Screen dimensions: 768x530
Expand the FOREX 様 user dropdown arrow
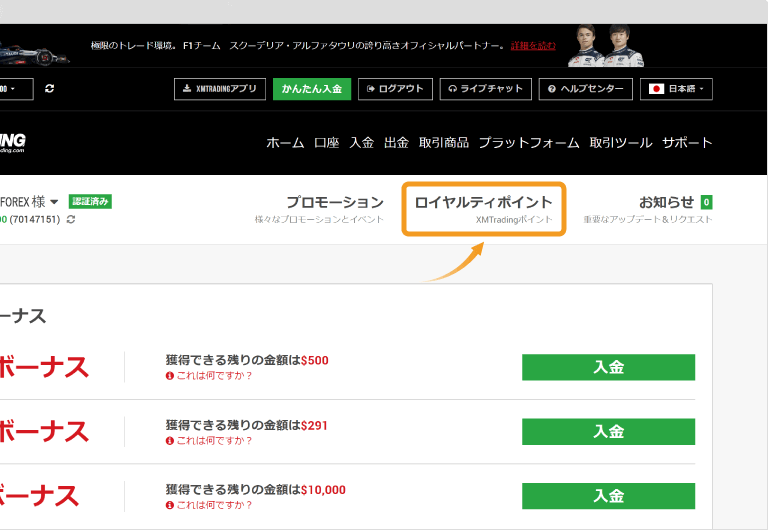[54, 202]
